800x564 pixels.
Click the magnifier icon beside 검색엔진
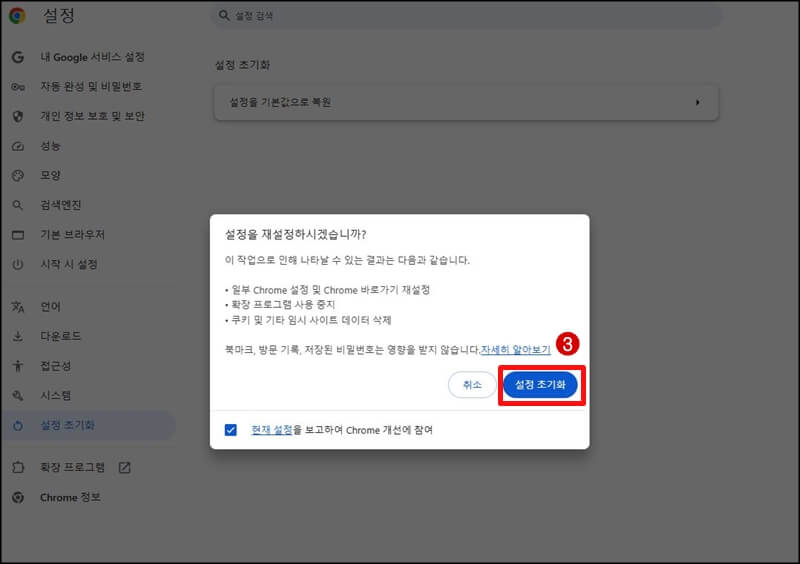(18, 205)
